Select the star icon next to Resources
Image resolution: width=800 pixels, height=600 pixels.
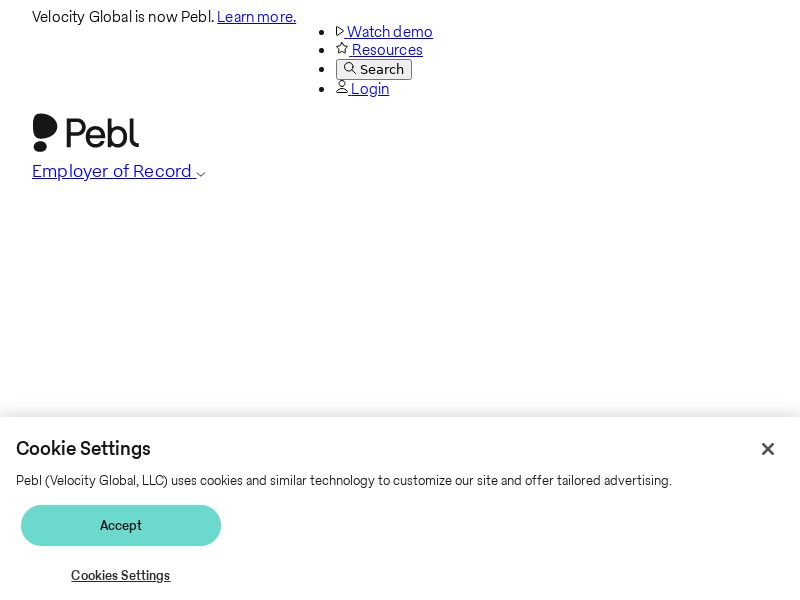343,49
